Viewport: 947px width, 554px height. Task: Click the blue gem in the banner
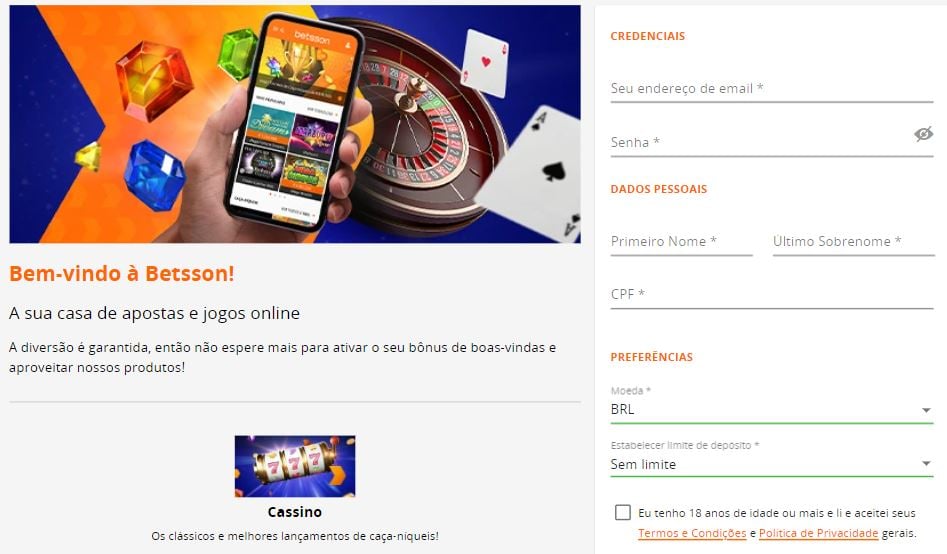[x=155, y=175]
